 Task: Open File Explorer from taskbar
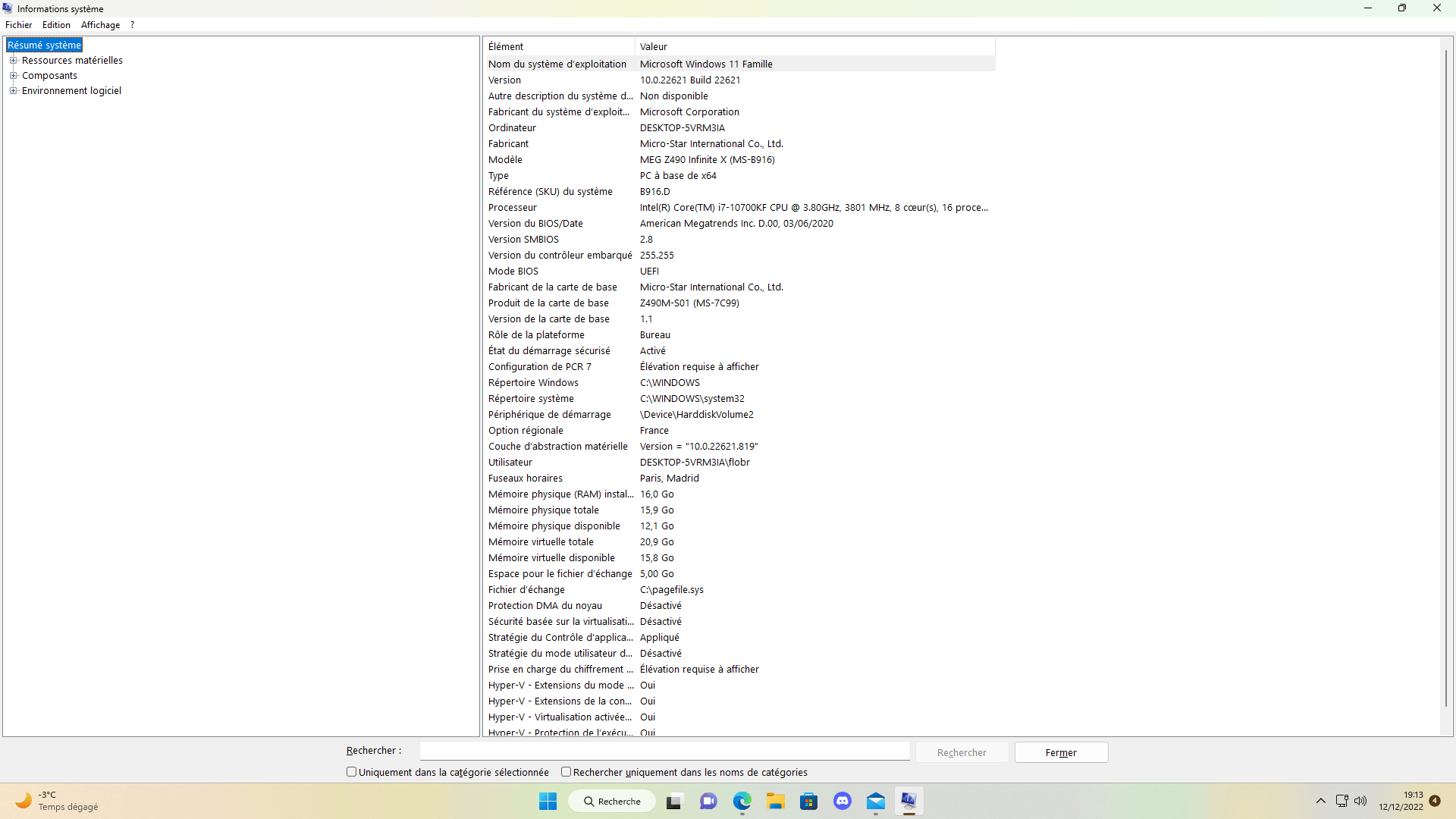(x=775, y=801)
